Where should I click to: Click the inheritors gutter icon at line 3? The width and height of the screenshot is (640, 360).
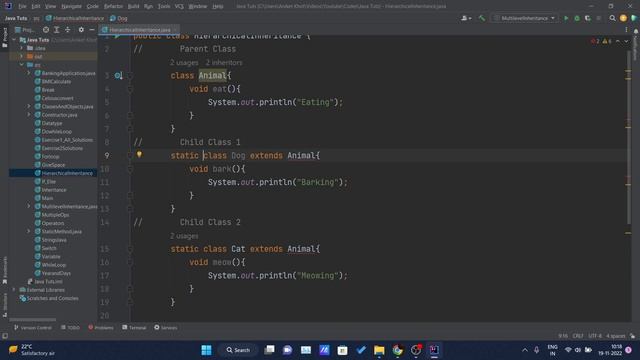point(118,76)
